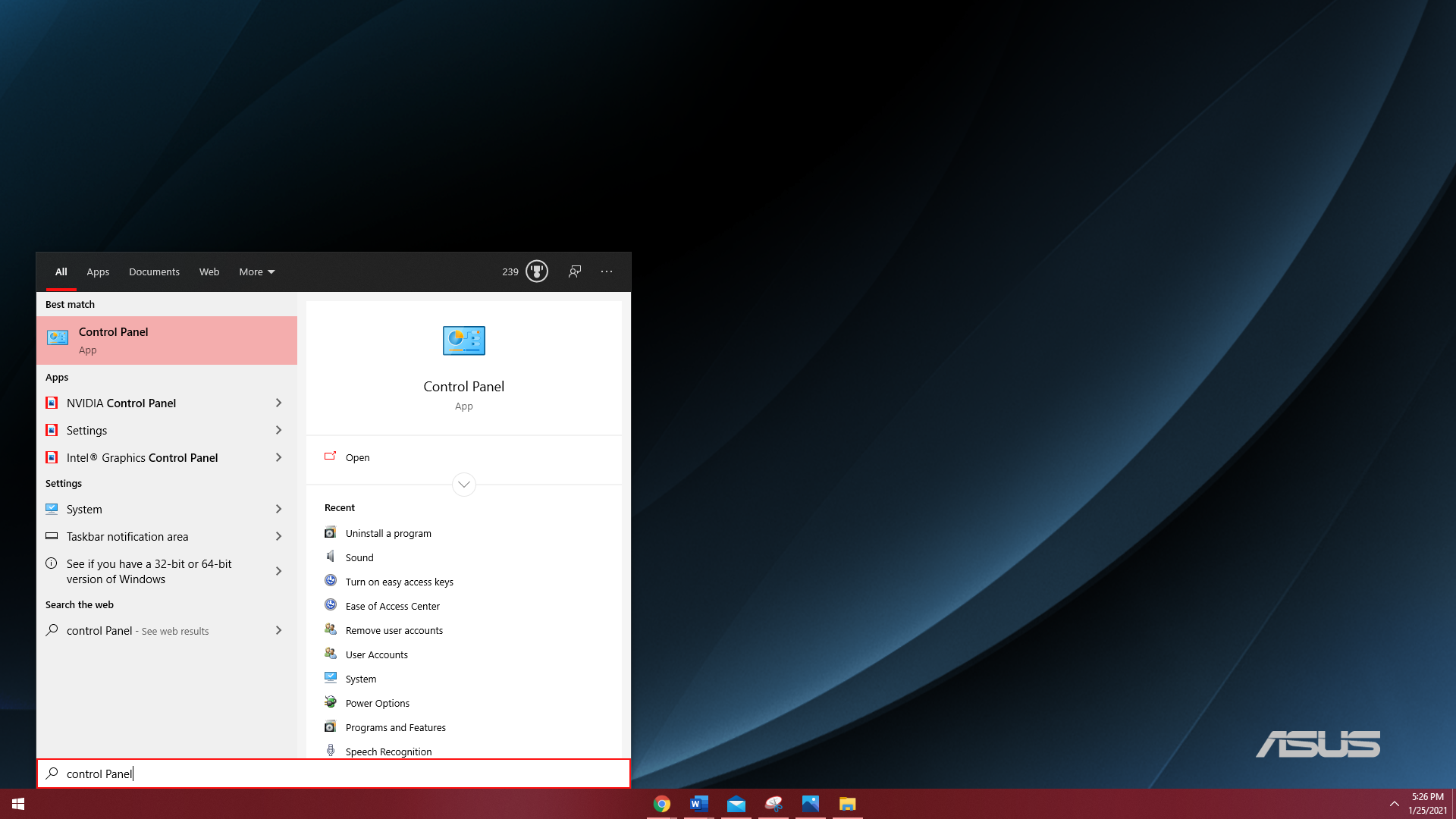Expand System settings result arrow
The width and height of the screenshot is (1456, 819).
tap(278, 509)
